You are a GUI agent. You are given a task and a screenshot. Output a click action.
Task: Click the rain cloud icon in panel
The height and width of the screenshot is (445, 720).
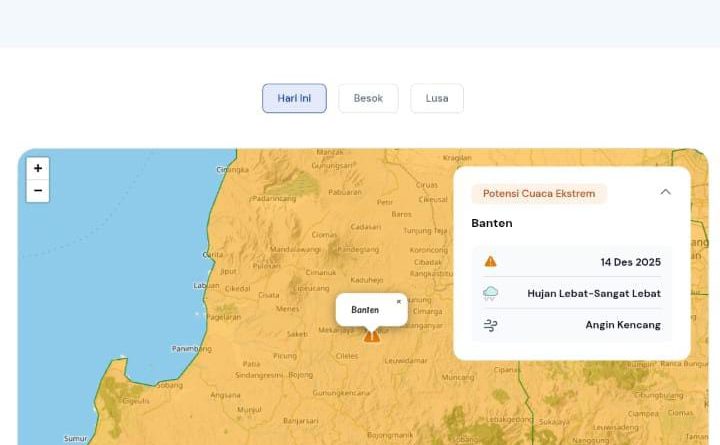[x=490, y=294]
